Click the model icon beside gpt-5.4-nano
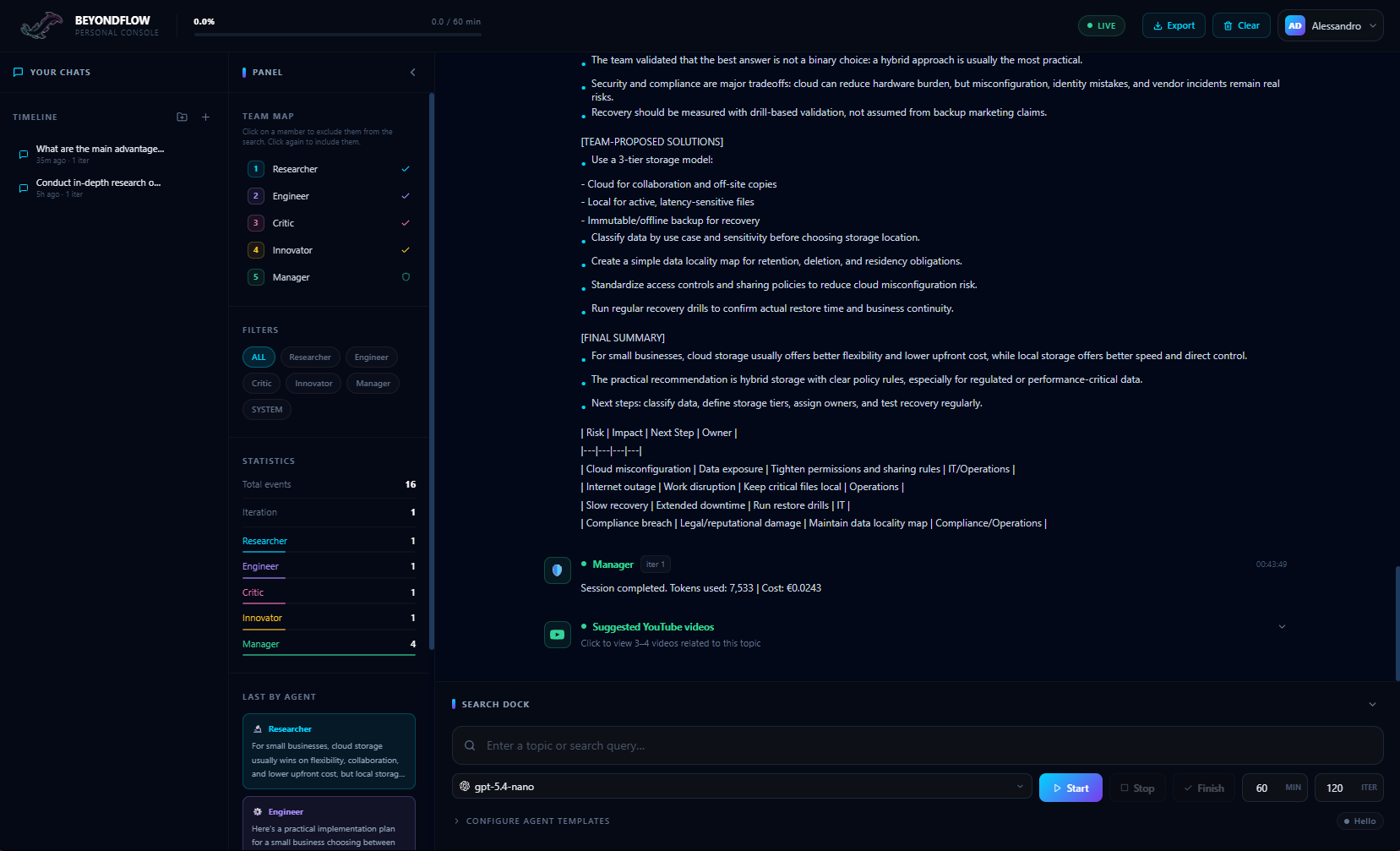Screen dimensions: 1400x851 click(x=465, y=787)
